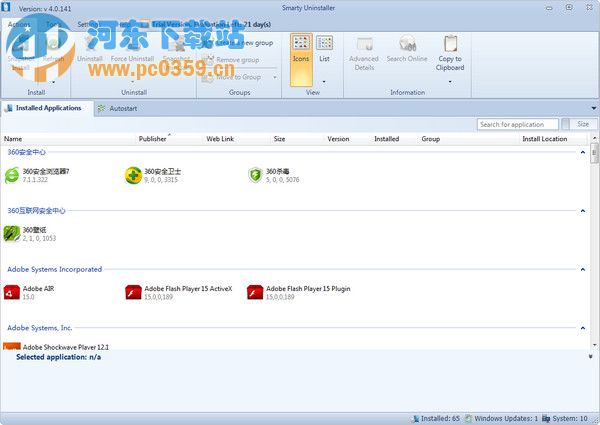Open Copy to Clipboard dropdown arrow
The image size is (600, 425).
click(450, 81)
